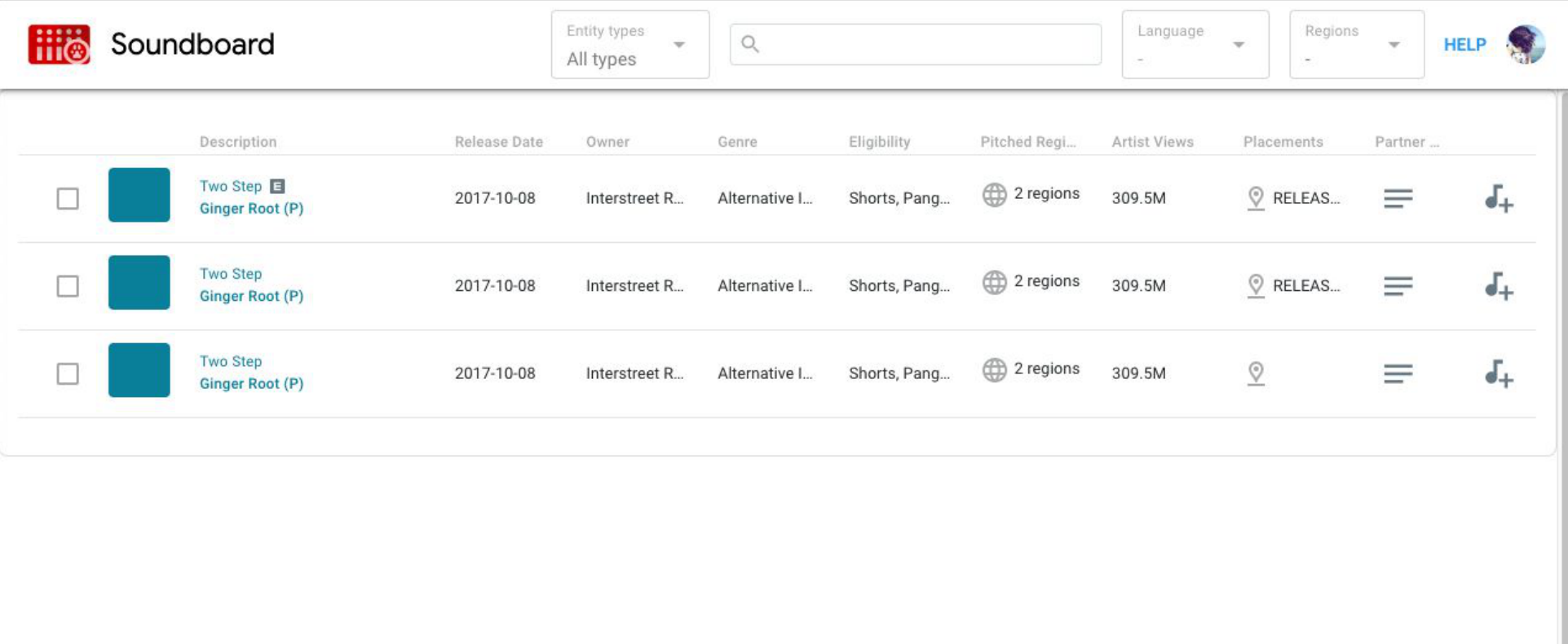1568x644 pixels.
Task: Click the first row teal cover thumbnail
Action: pos(139,195)
